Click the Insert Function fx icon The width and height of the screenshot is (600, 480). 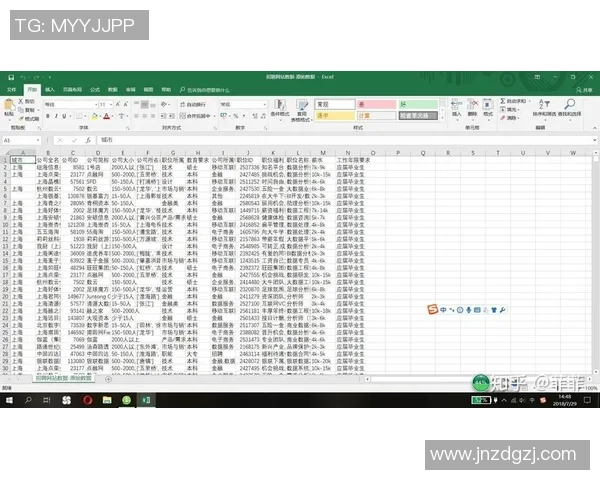coord(88,140)
